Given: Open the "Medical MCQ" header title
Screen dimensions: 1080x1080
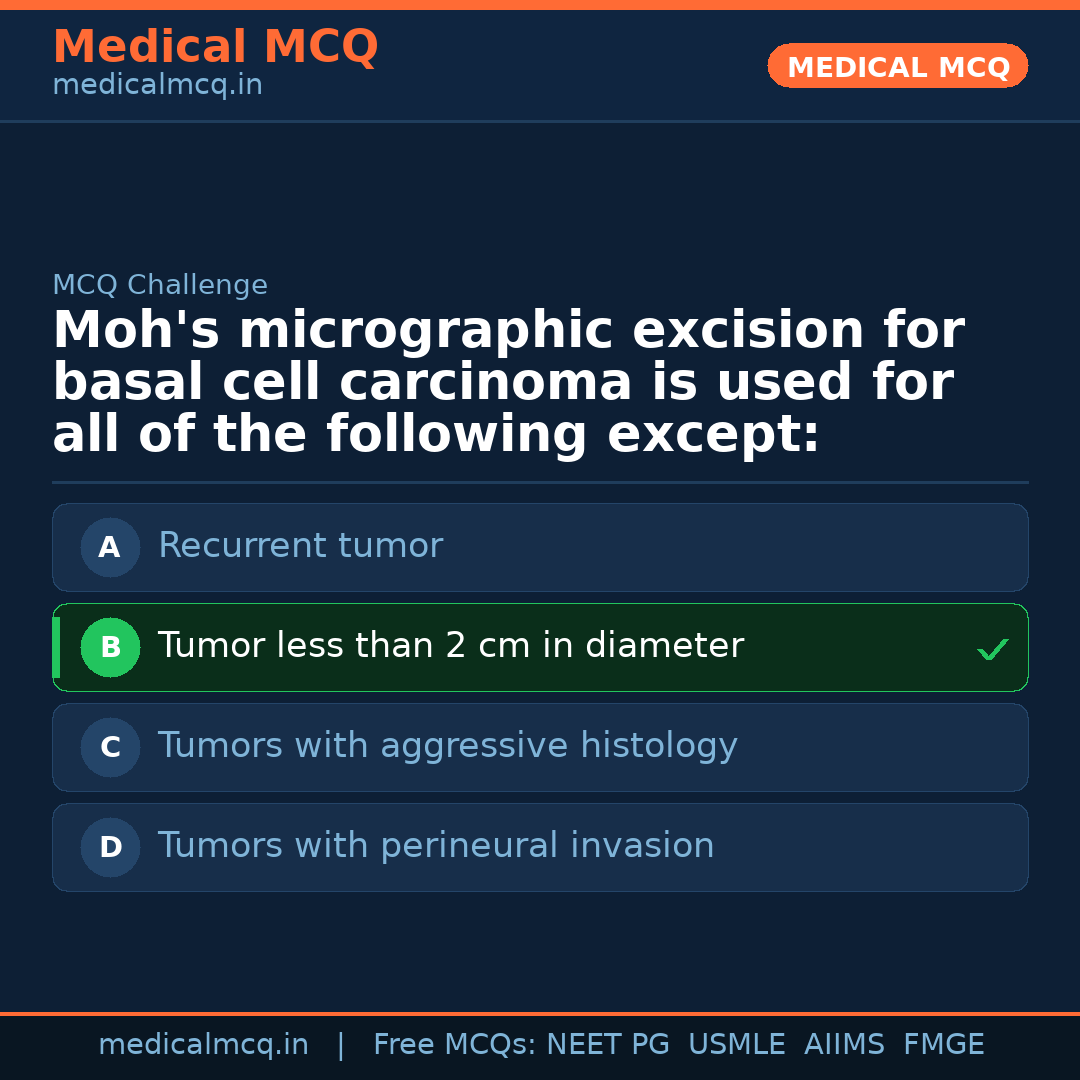Looking at the screenshot, I should (x=215, y=47).
